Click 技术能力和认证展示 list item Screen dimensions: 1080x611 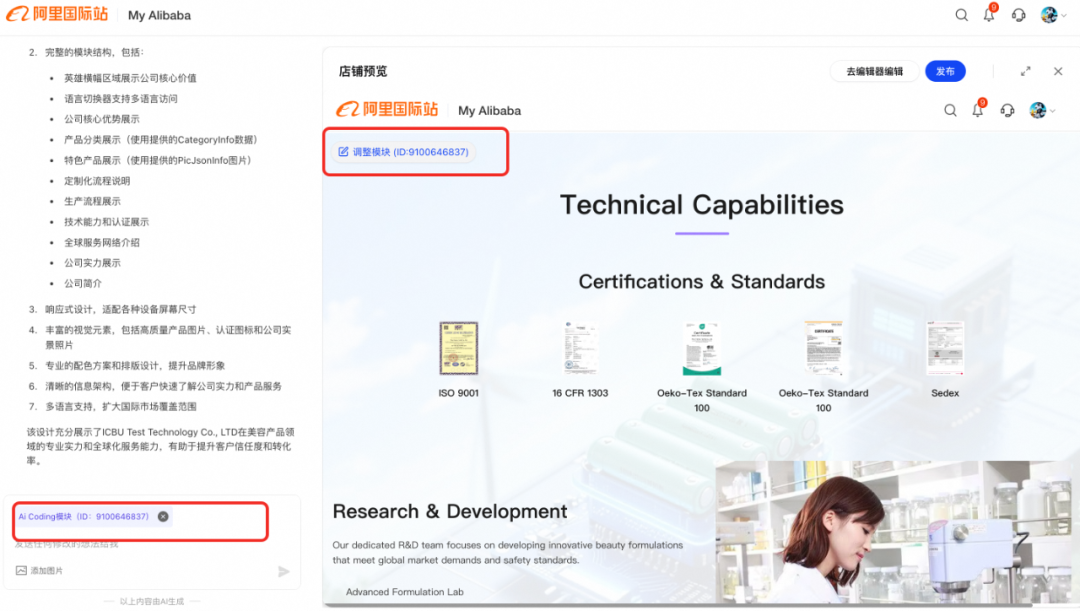coord(107,222)
